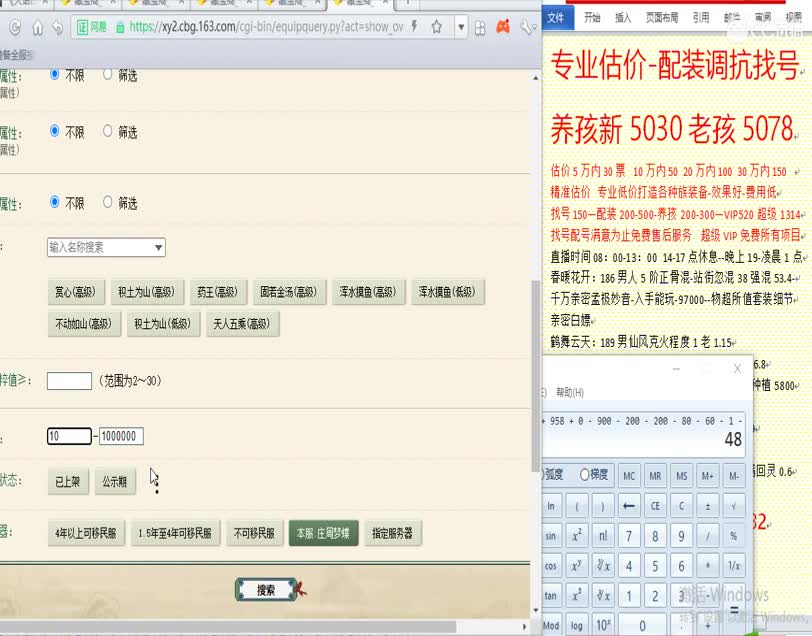Open the browser wrench tools icon

(526, 27)
